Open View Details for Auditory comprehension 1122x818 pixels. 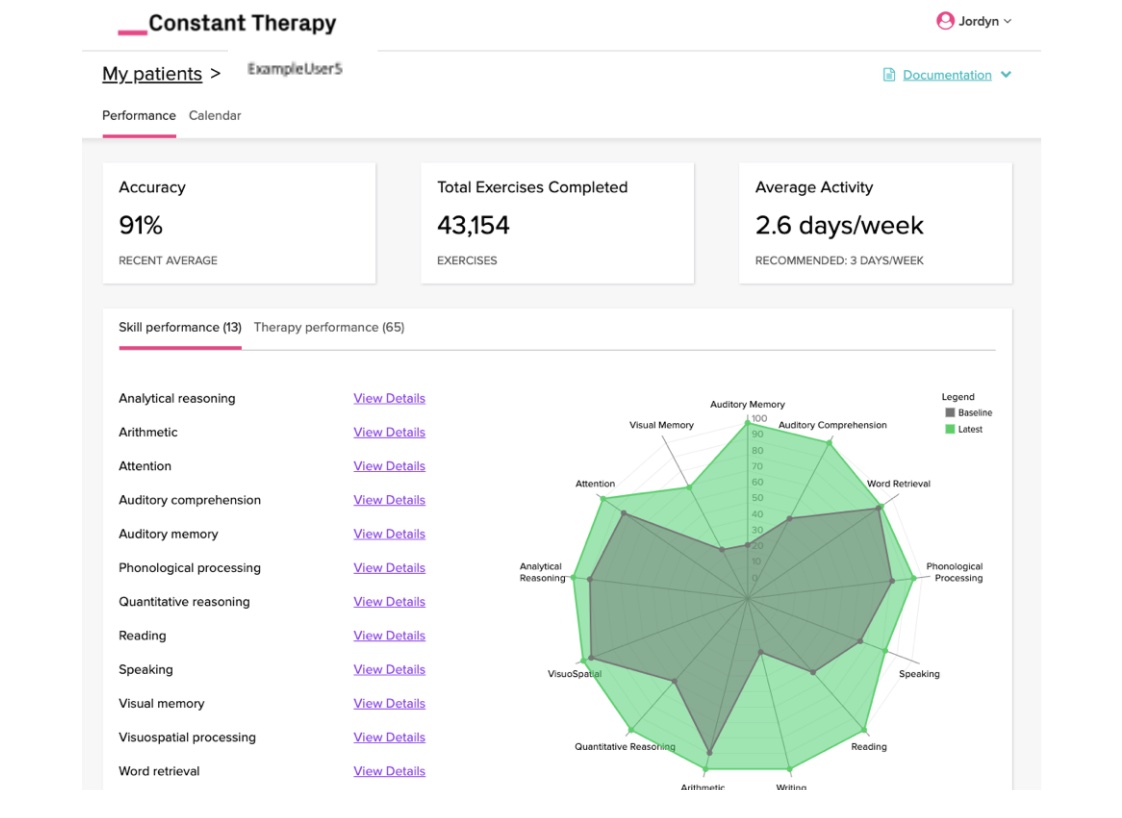coord(389,500)
